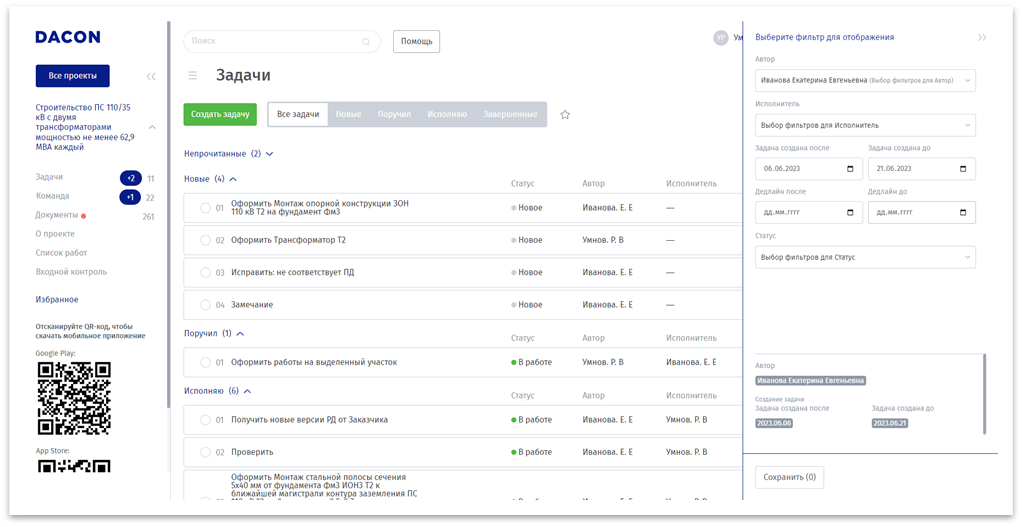Click the DACON logo
1022x527 pixels.
click(x=68, y=37)
